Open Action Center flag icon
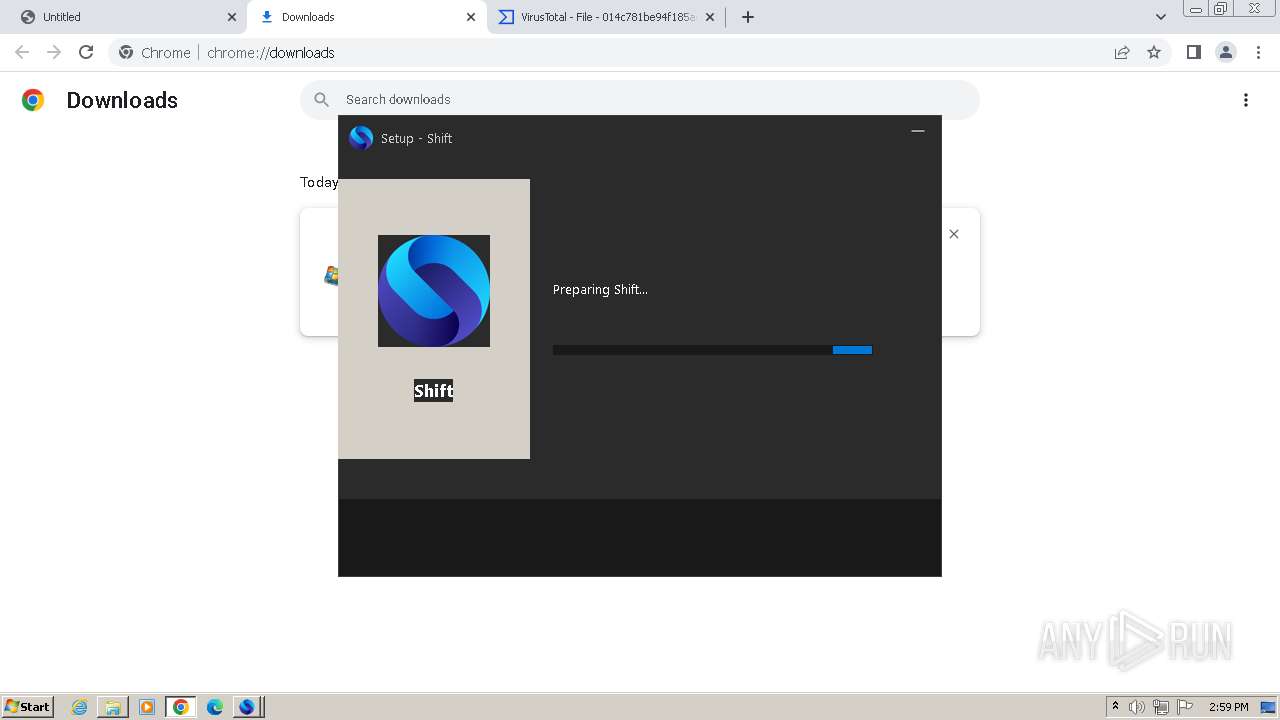The image size is (1280, 720). click(1185, 707)
